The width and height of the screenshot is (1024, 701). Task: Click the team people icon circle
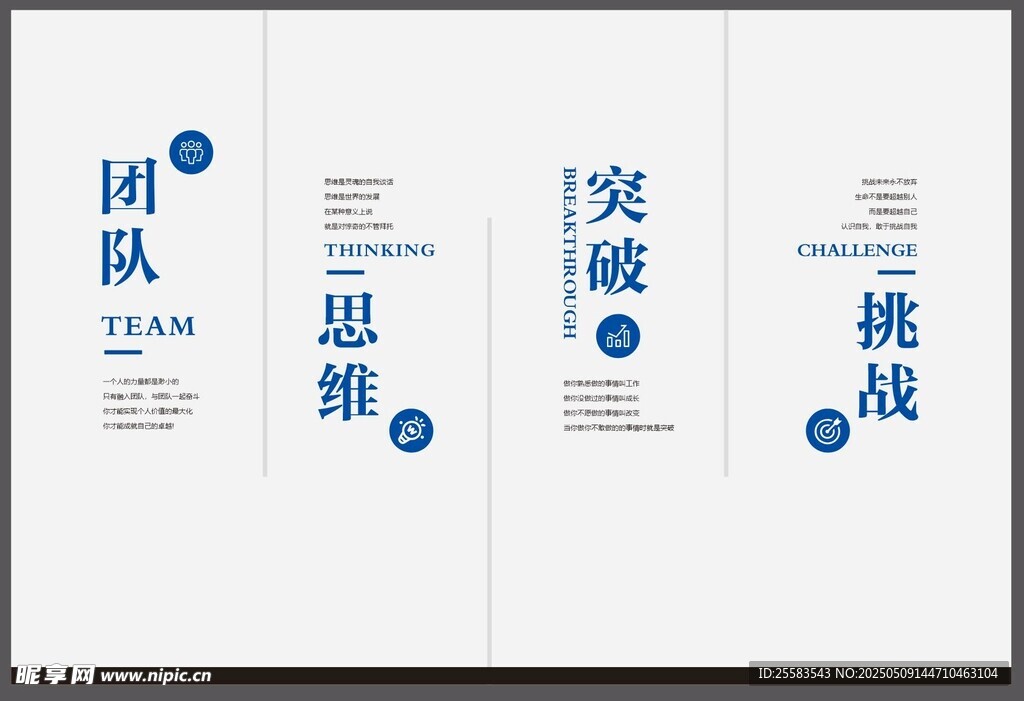(x=191, y=152)
